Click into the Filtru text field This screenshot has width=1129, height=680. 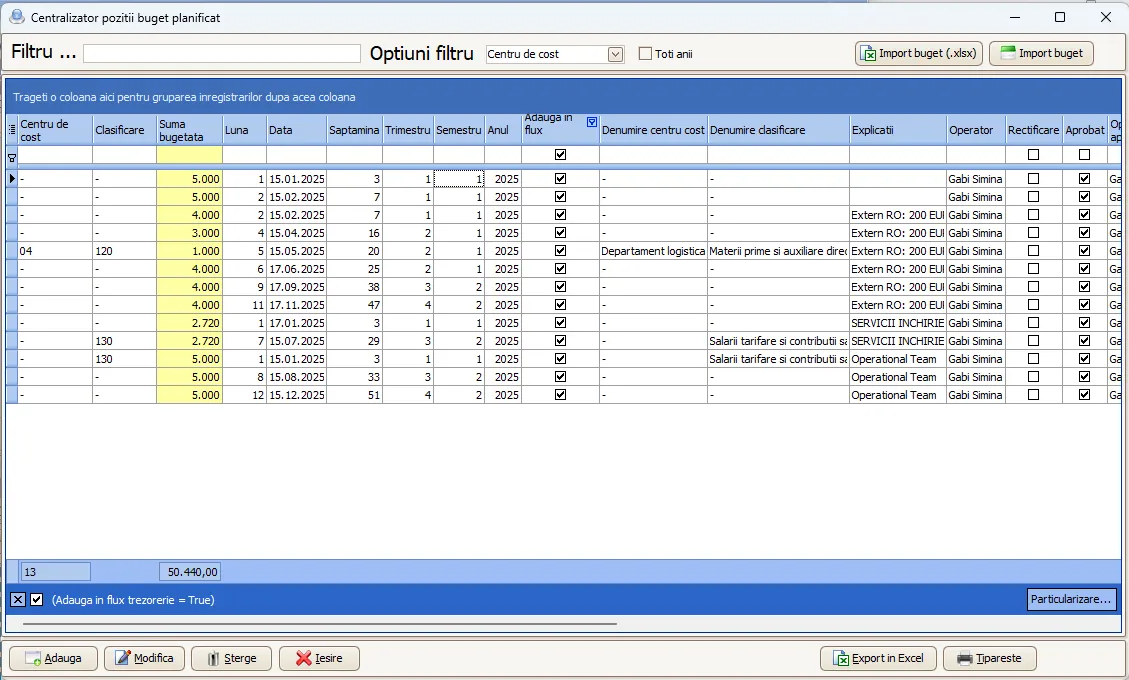(x=222, y=53)
